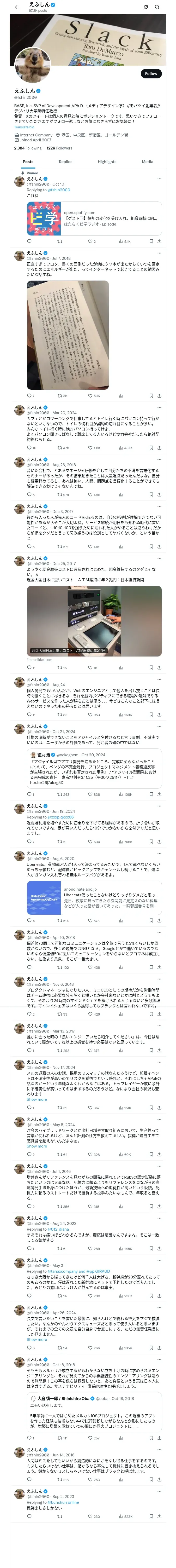Open more options on Oct 21, 2024 post
The image size is (176, 1568).
tap(159, 726)
